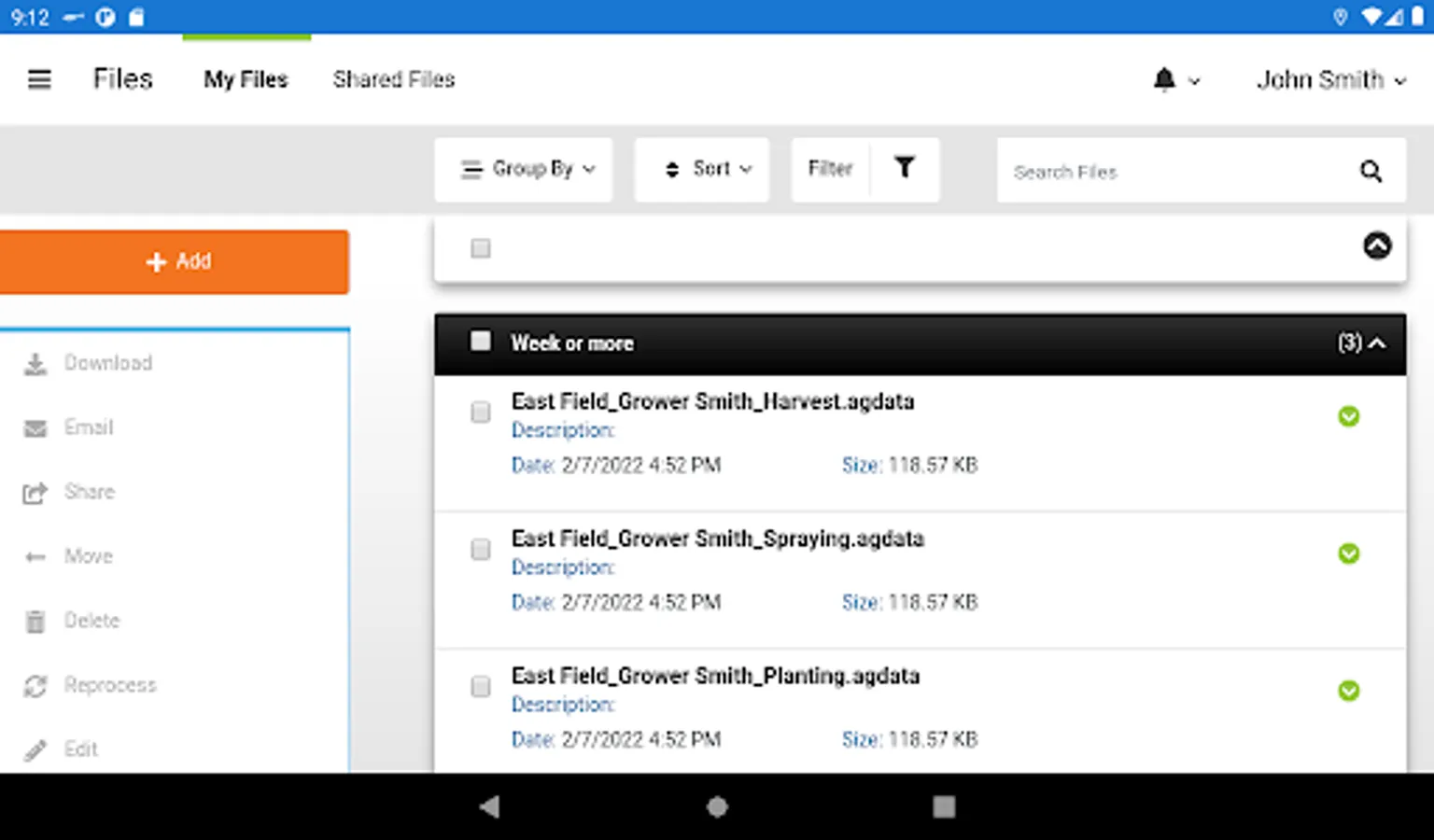This screenshot has width=1434, height=840.
Task: Click the Reprocess refresh icon
Action: click(x=35, y=686)
